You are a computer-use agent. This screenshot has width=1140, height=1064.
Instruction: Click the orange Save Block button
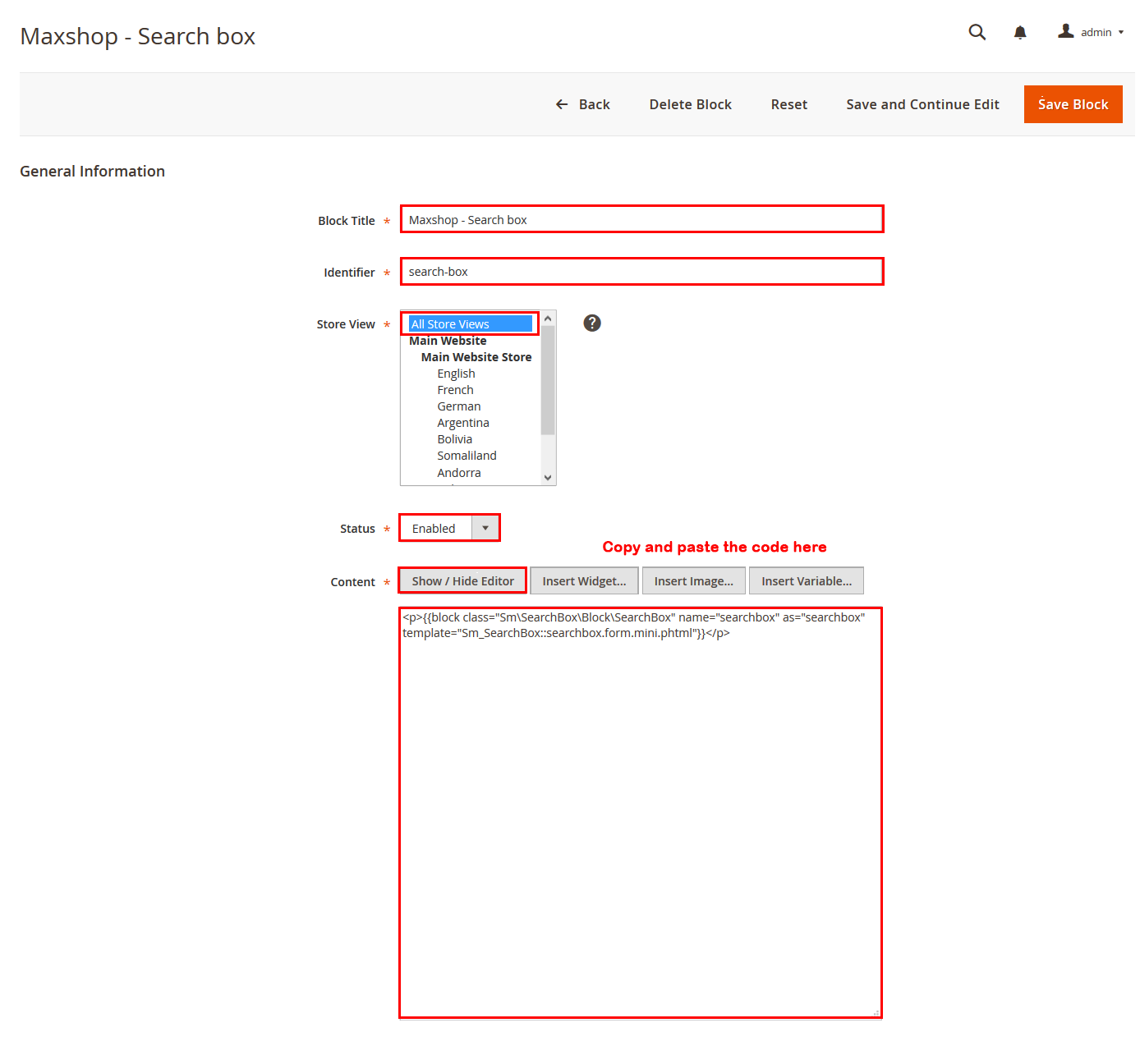tap(1073, 104)
